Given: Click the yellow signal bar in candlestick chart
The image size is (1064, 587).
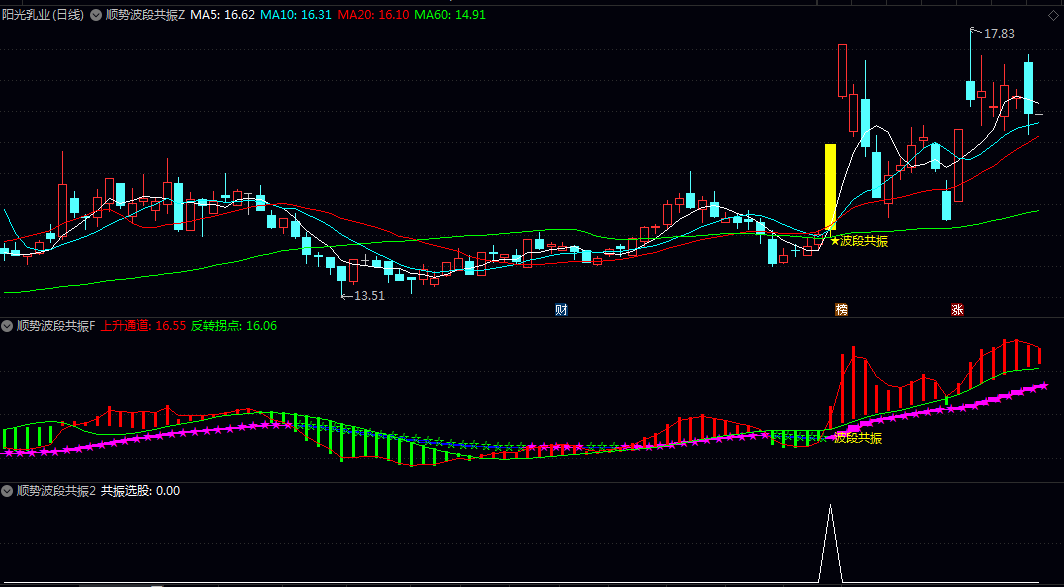Looking at the screenshot, I should click(x=830, y=186).
